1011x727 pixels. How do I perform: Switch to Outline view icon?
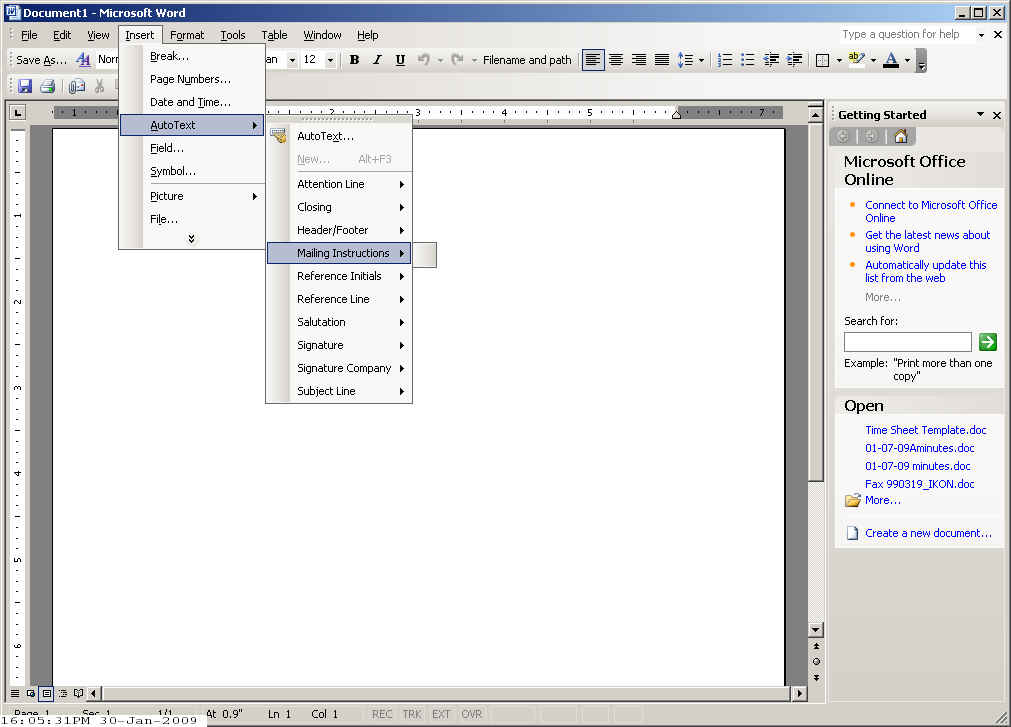[x=63, y=693]
